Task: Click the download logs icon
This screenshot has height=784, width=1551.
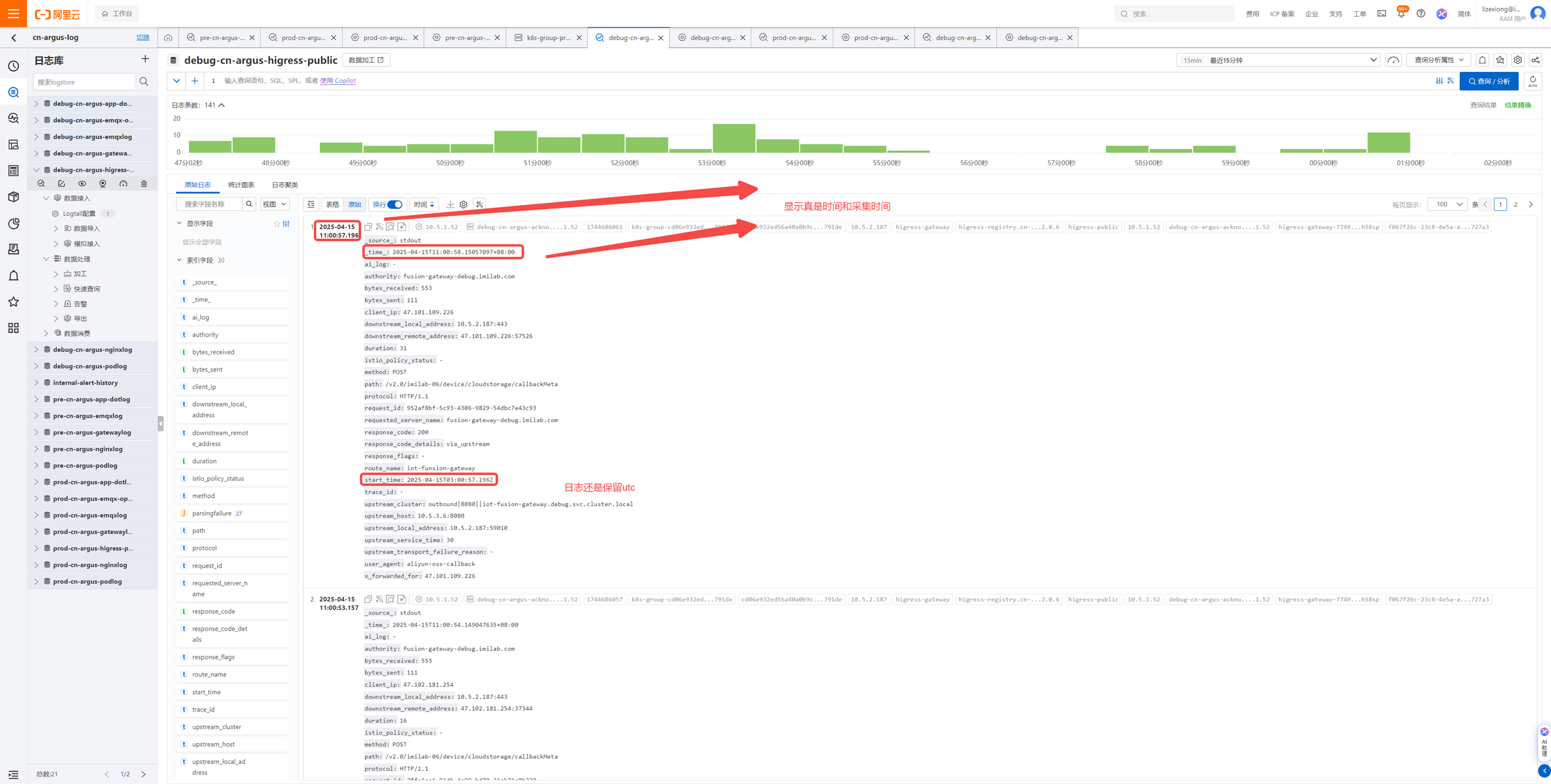Action: (x=450, y=205)
